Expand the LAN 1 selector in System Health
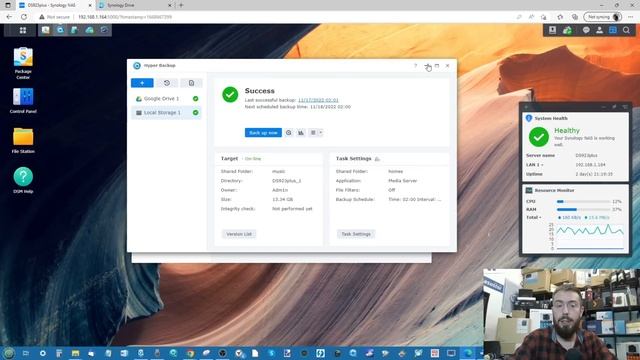The width and height of the screenshot is (640, 360). coord(535,165)
